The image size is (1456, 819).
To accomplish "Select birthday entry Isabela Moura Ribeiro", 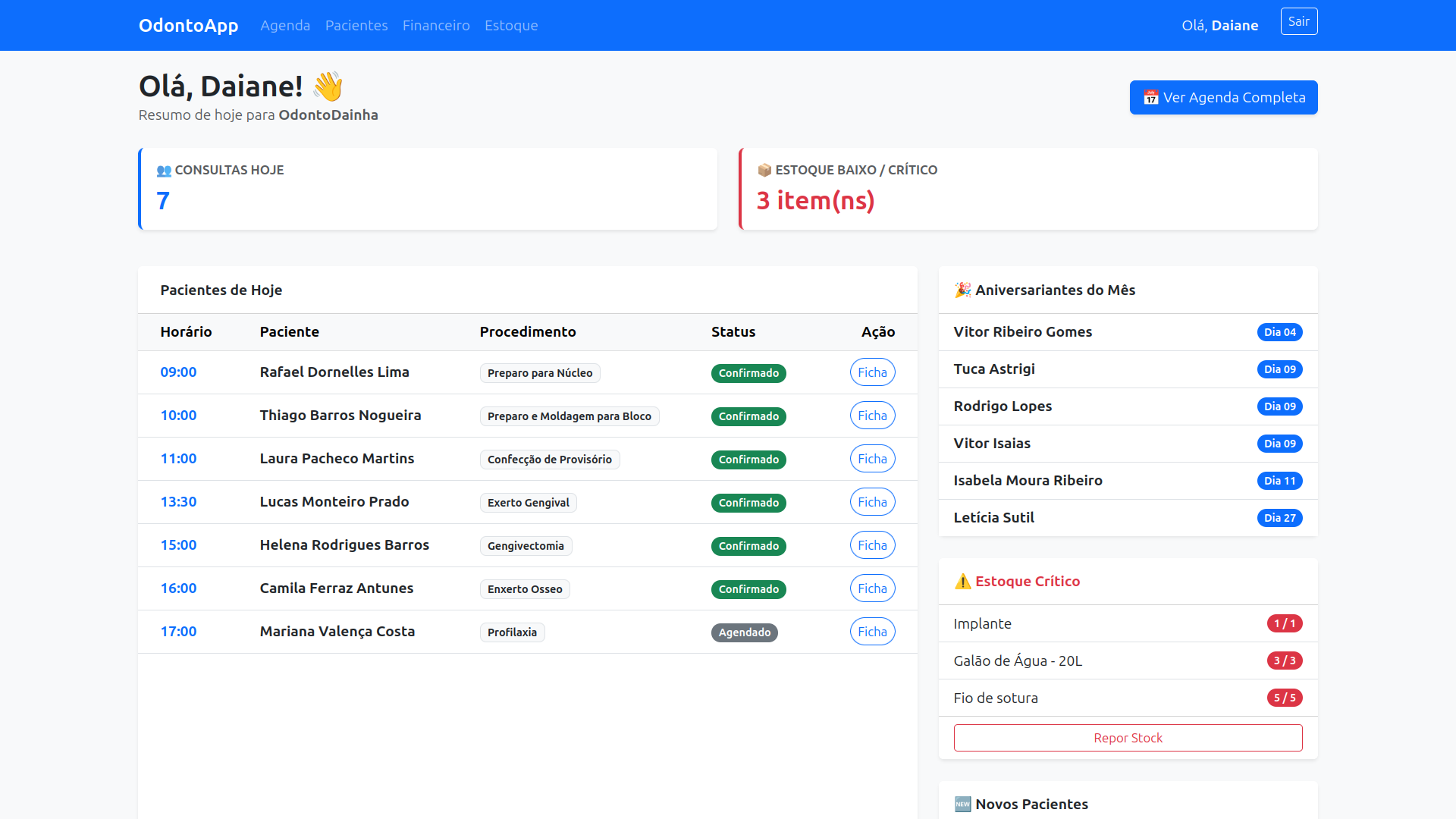I will [x=1128, y=481].
